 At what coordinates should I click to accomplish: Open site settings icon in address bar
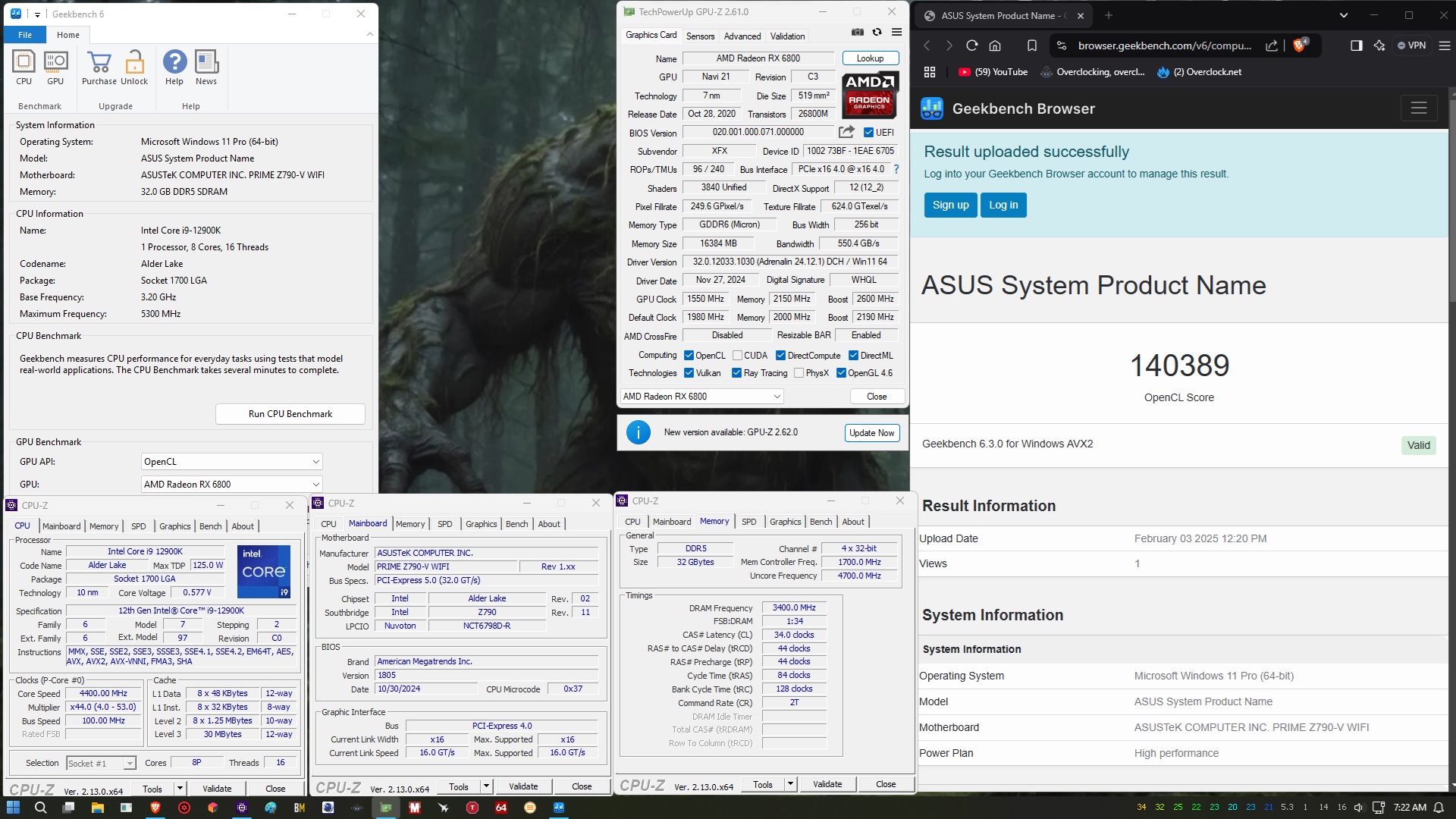coord(1062,45)
